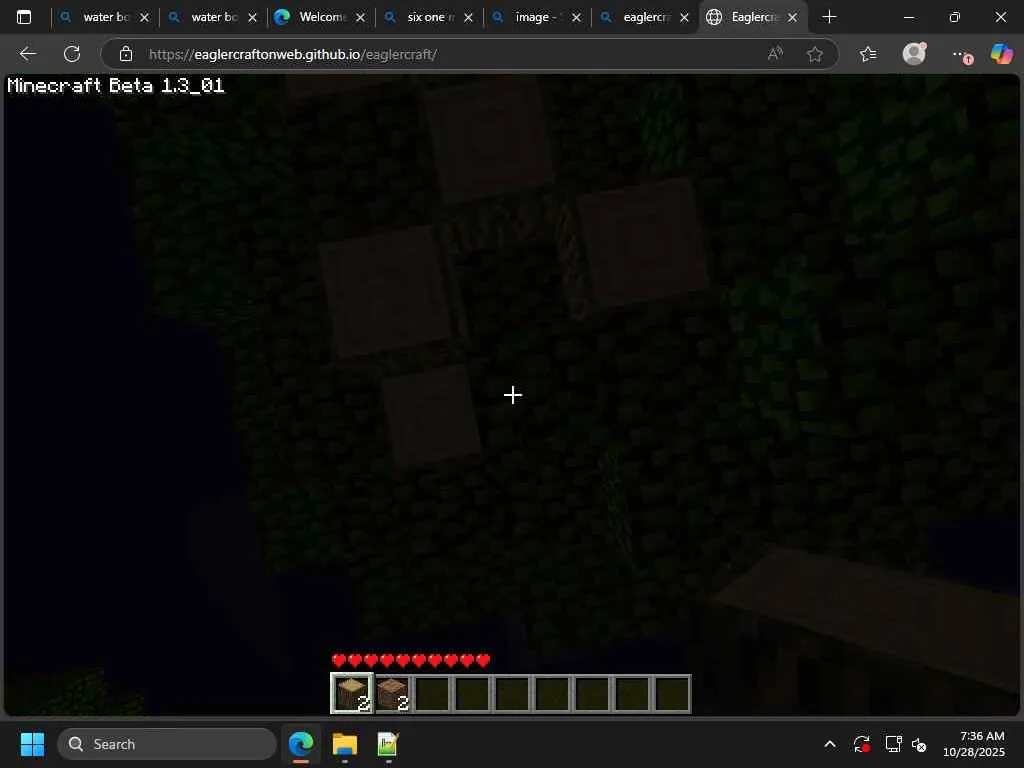Open the Notepad++ taskbar icon

point(388,744)
